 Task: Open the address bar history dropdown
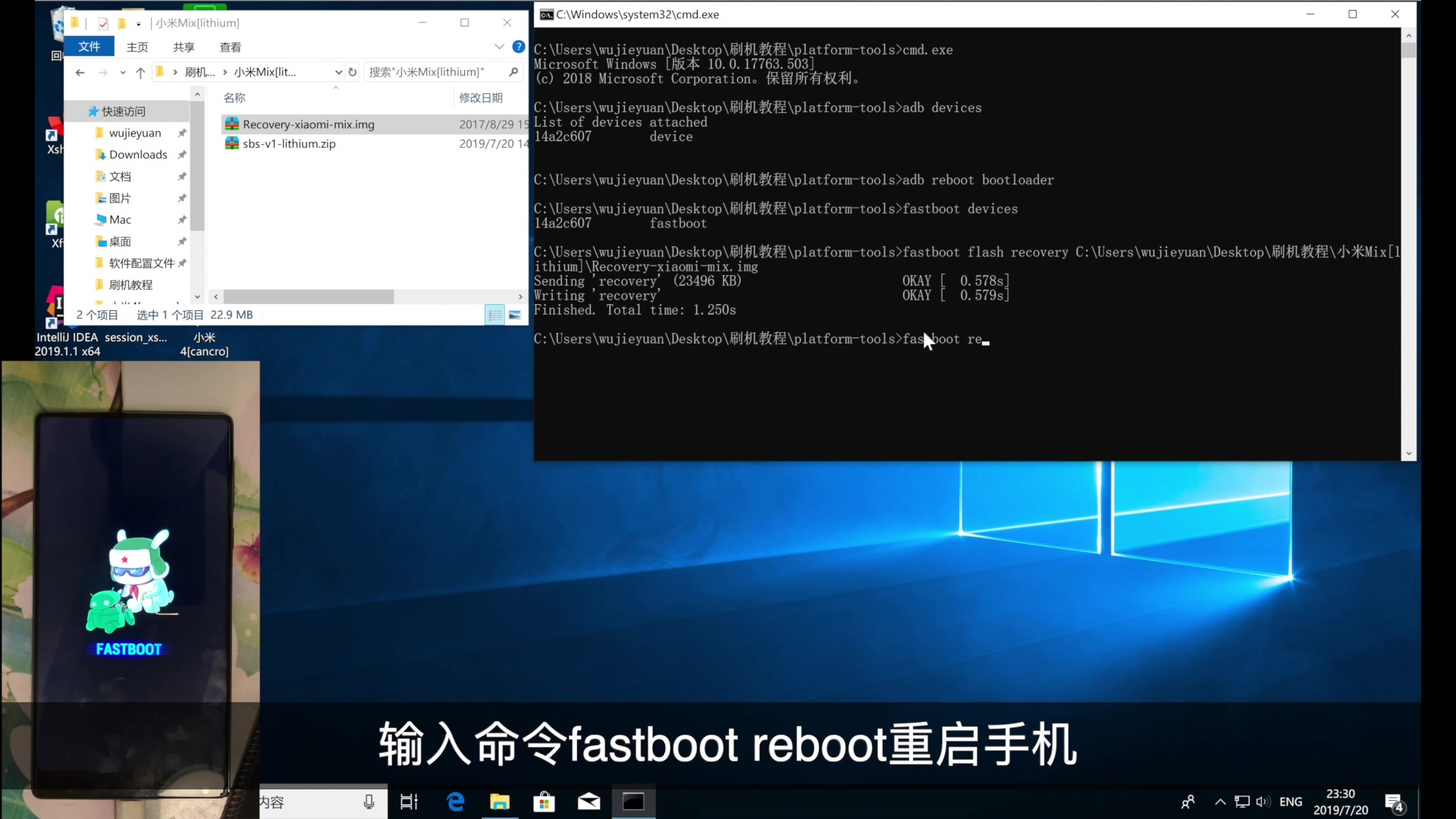tap(338, 72)
